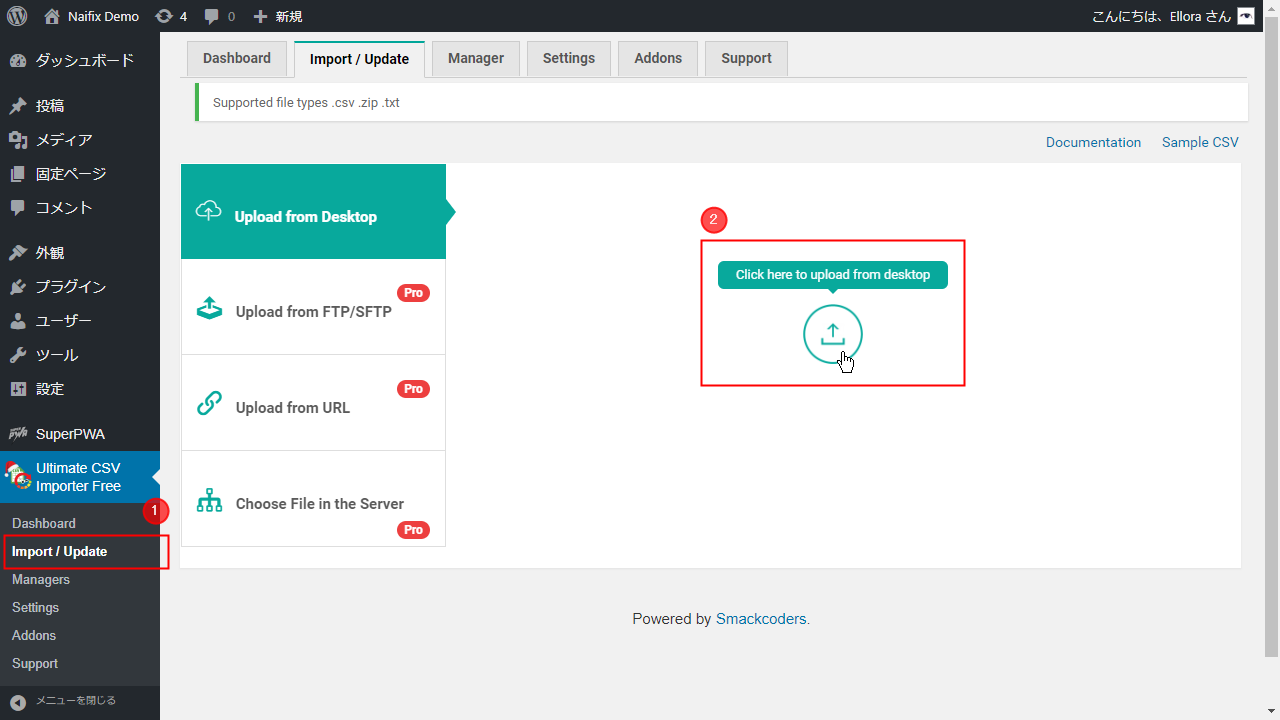Visit the Smackcoders link

761,619
